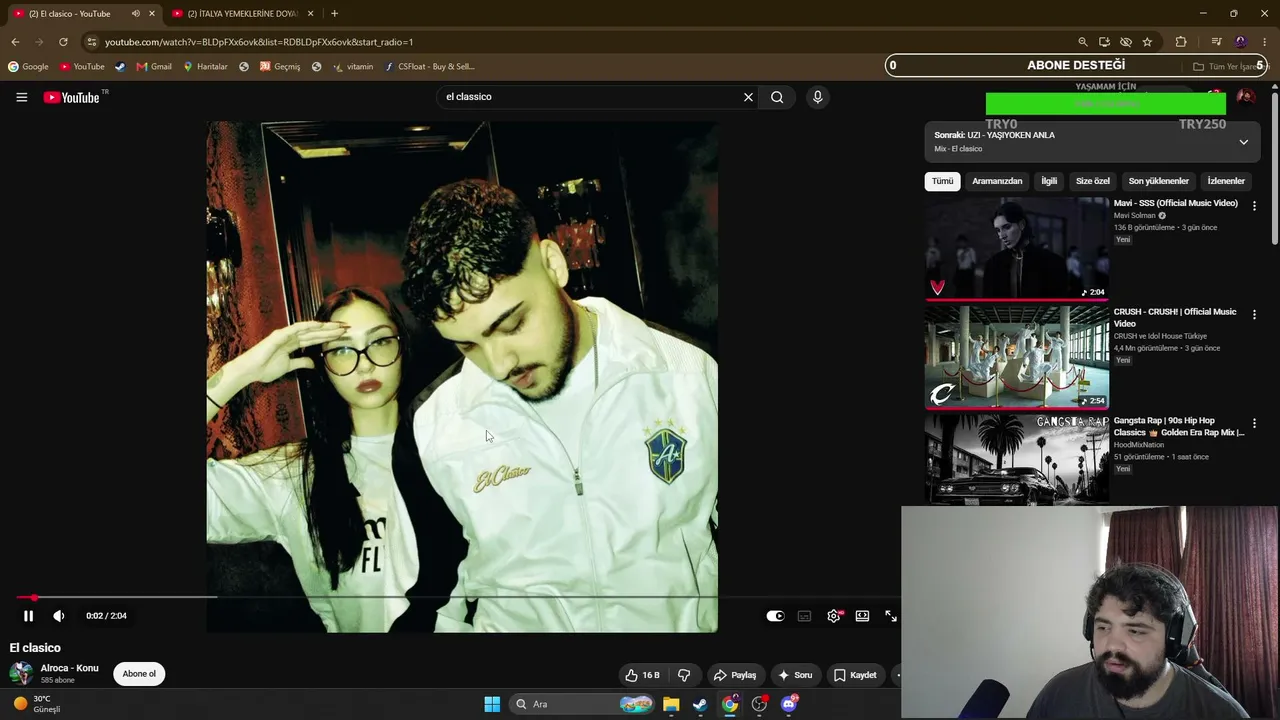Select the Son yüklenenler filter chip
Screen dimensions: 1280x720
[1158, 181]
